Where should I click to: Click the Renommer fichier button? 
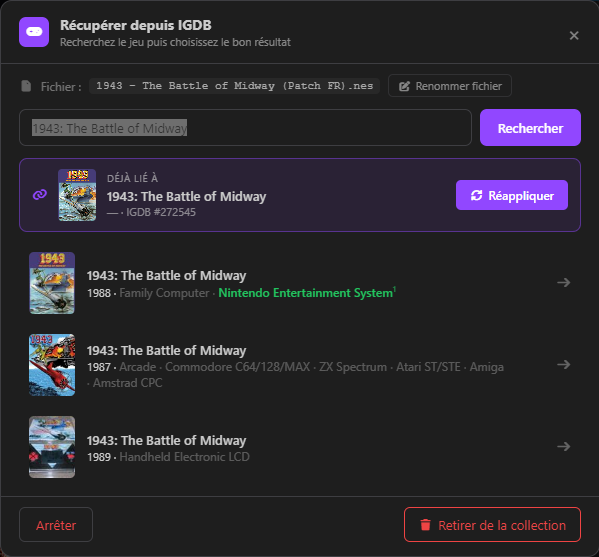450,86
